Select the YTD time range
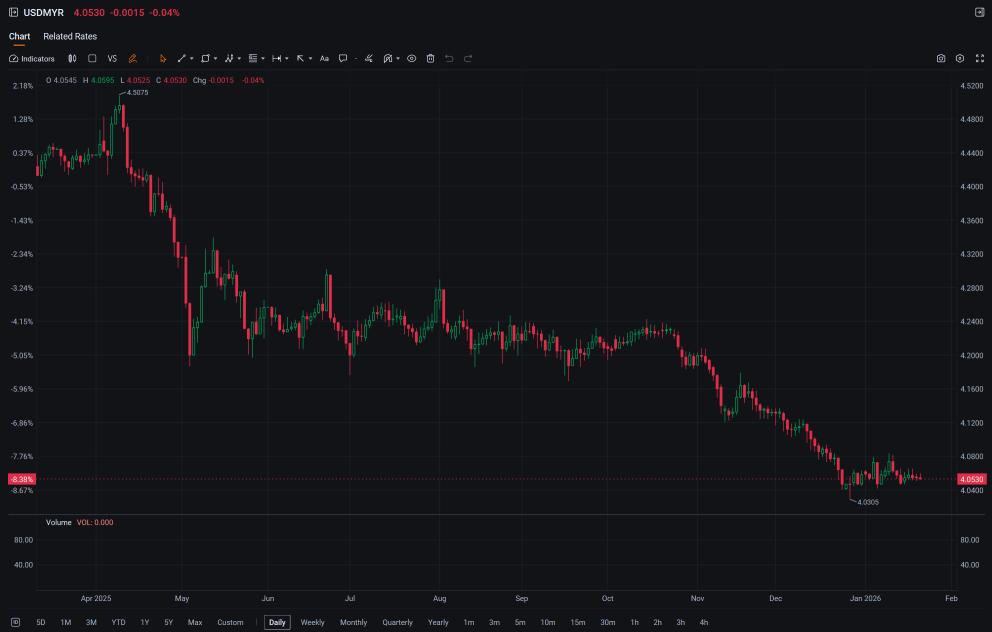The height and width of the screenshot is (632, 992). 118,623
